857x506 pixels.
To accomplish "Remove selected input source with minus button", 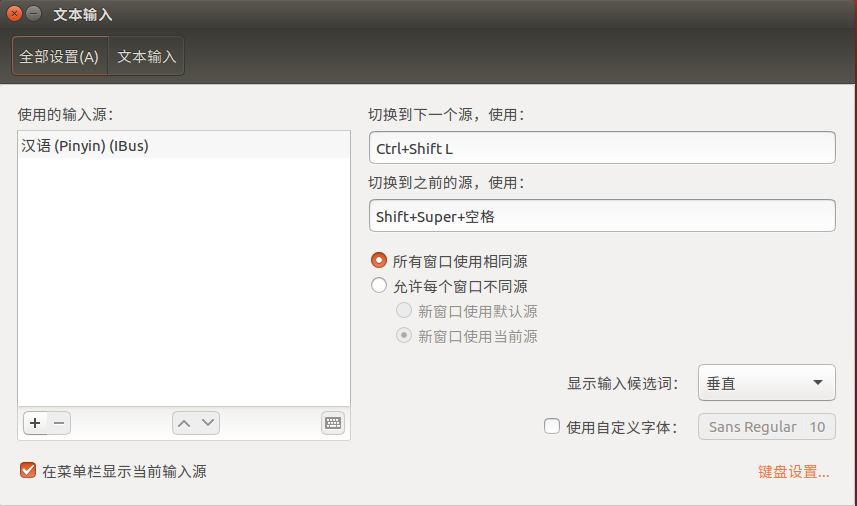I will click(59, 423).
